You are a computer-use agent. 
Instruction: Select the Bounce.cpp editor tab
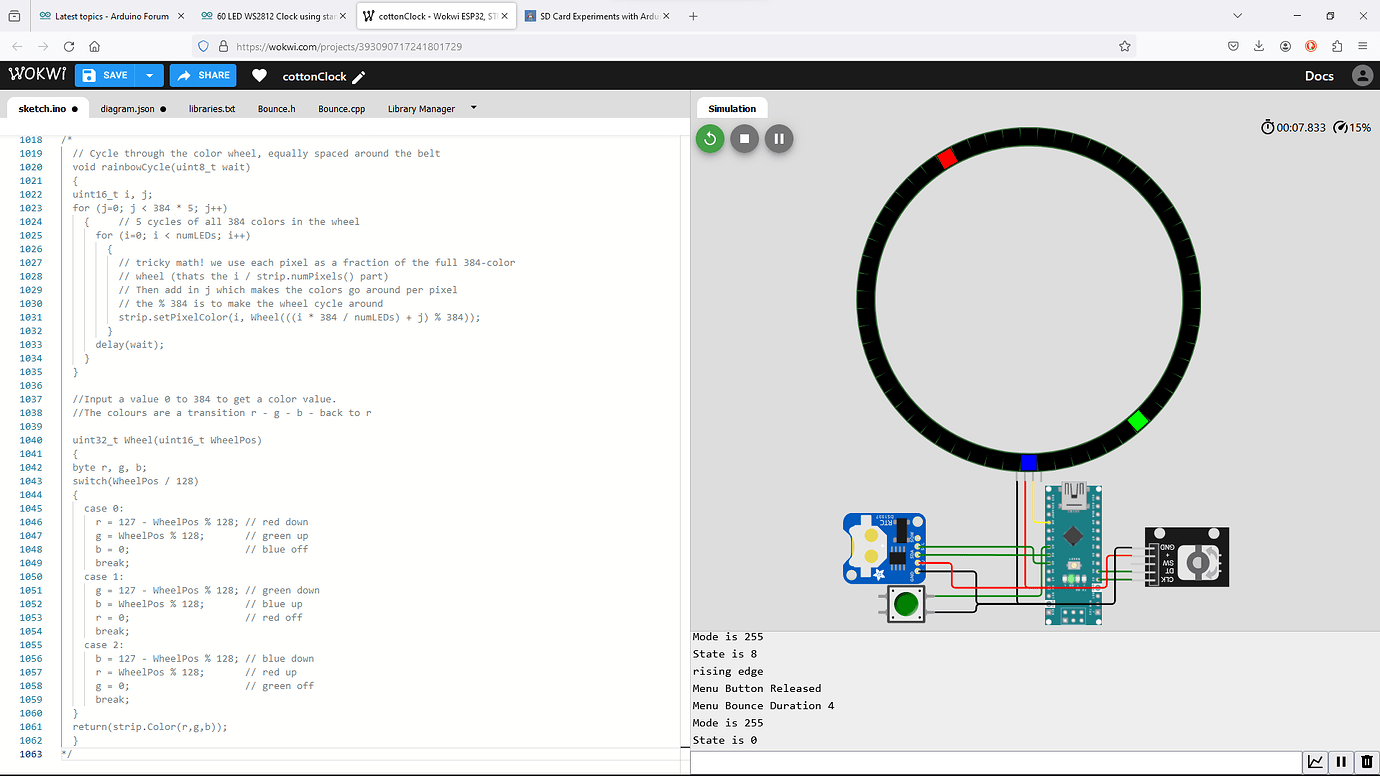tap(340, 109)
